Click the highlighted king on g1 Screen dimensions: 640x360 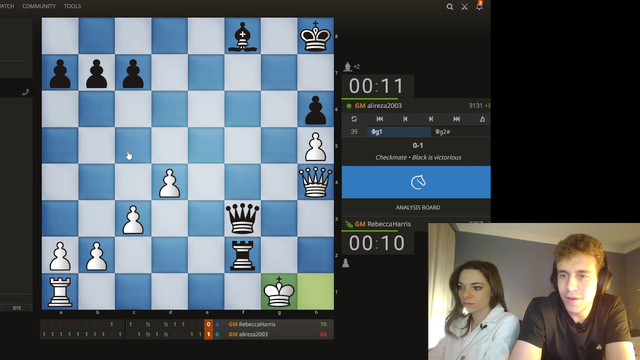[279, 291]
